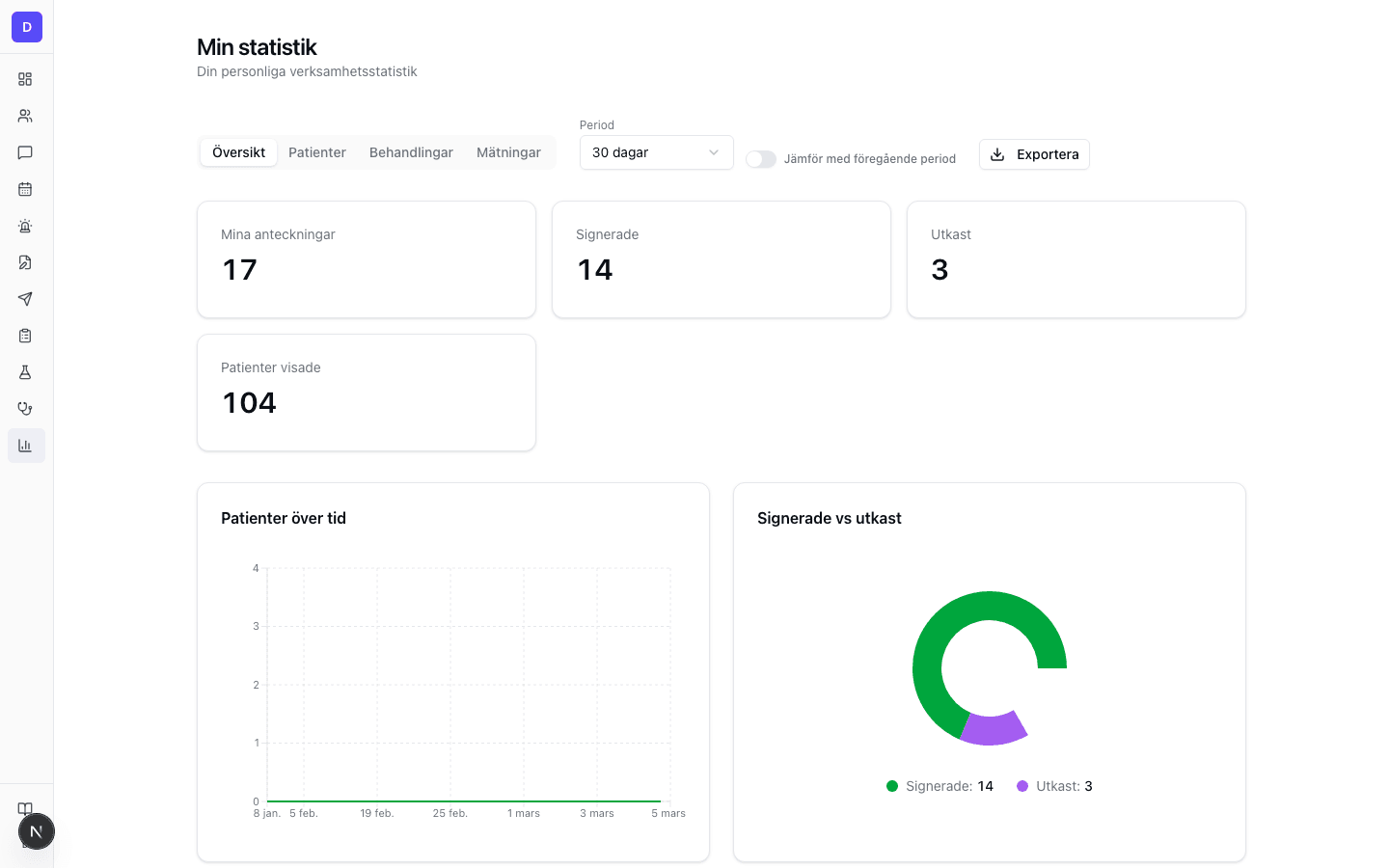The width and height of the screenshot is (1389, 868).
Task: Select the bar chart statistics icon
Action: pos(25,446)
